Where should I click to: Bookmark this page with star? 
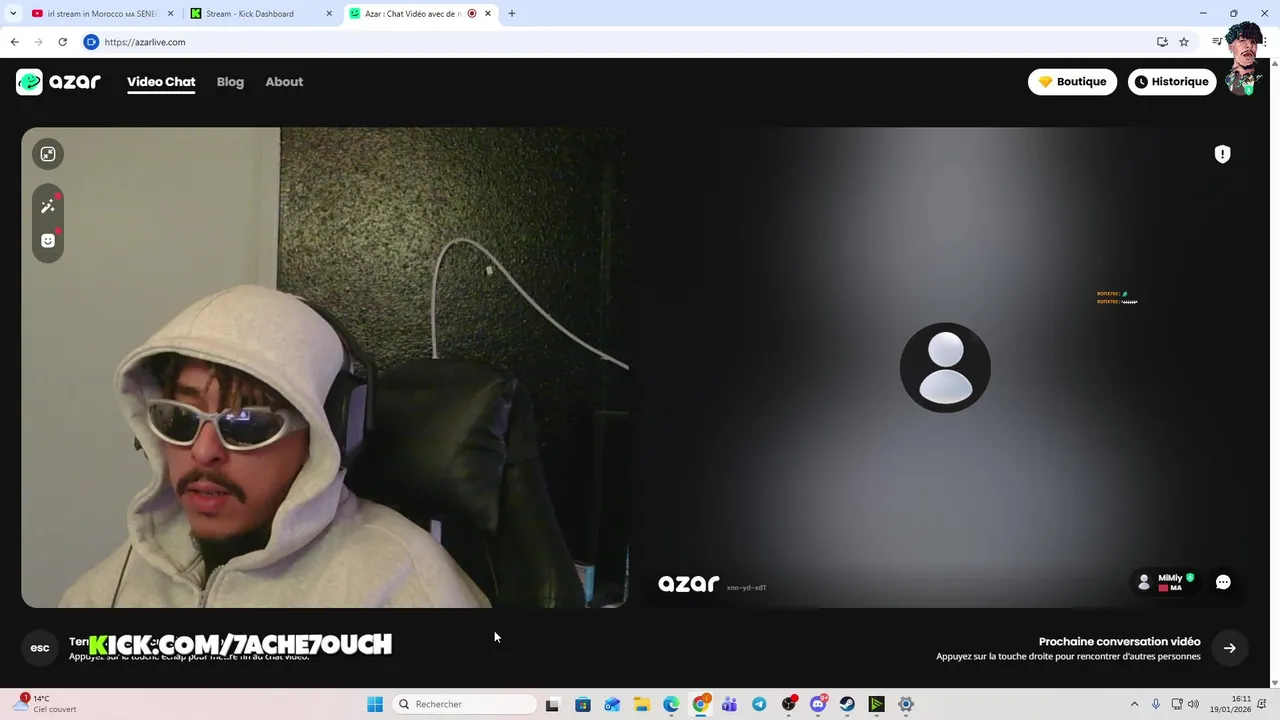click(1184, 42)
